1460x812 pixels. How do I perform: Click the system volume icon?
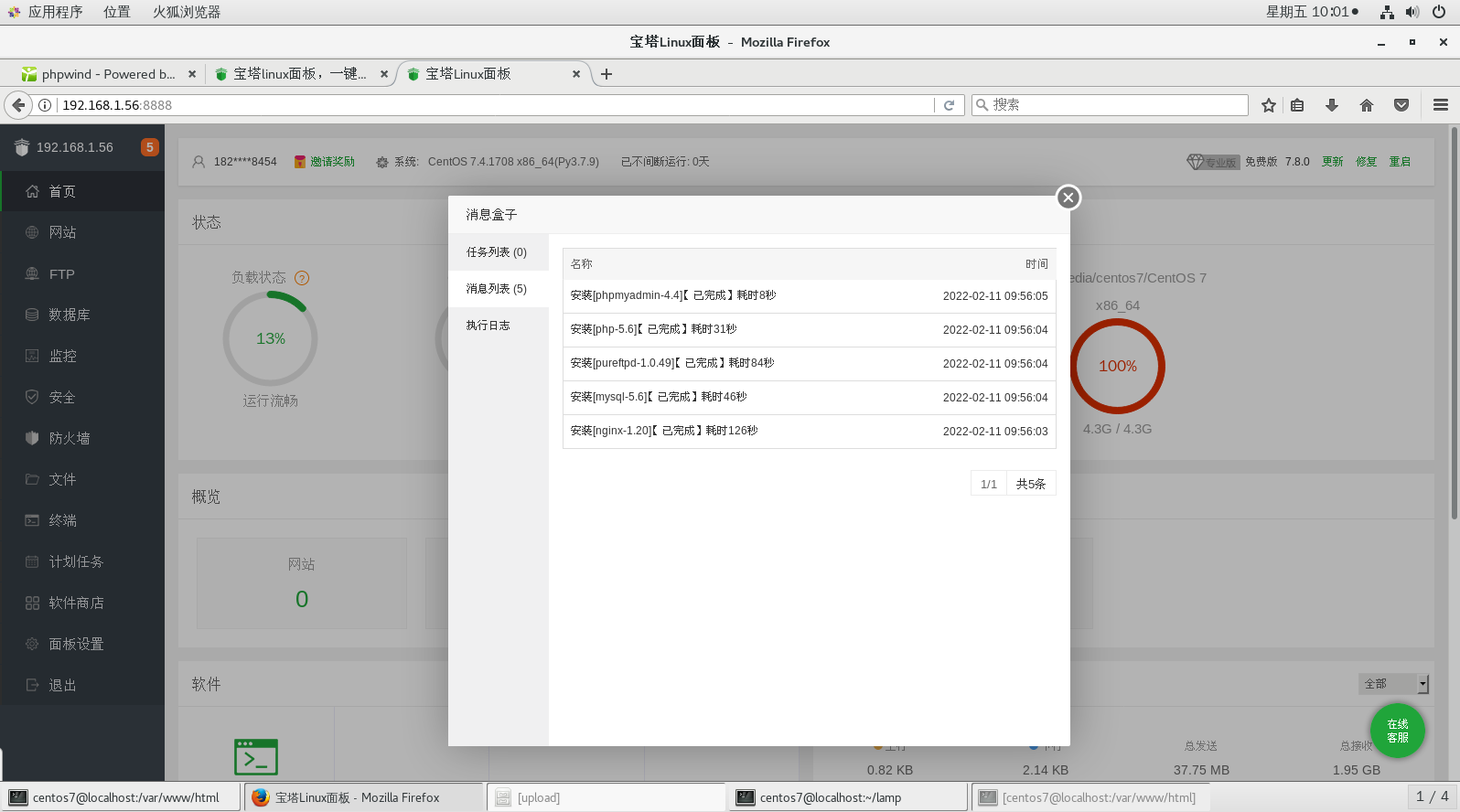point(1412,12)
